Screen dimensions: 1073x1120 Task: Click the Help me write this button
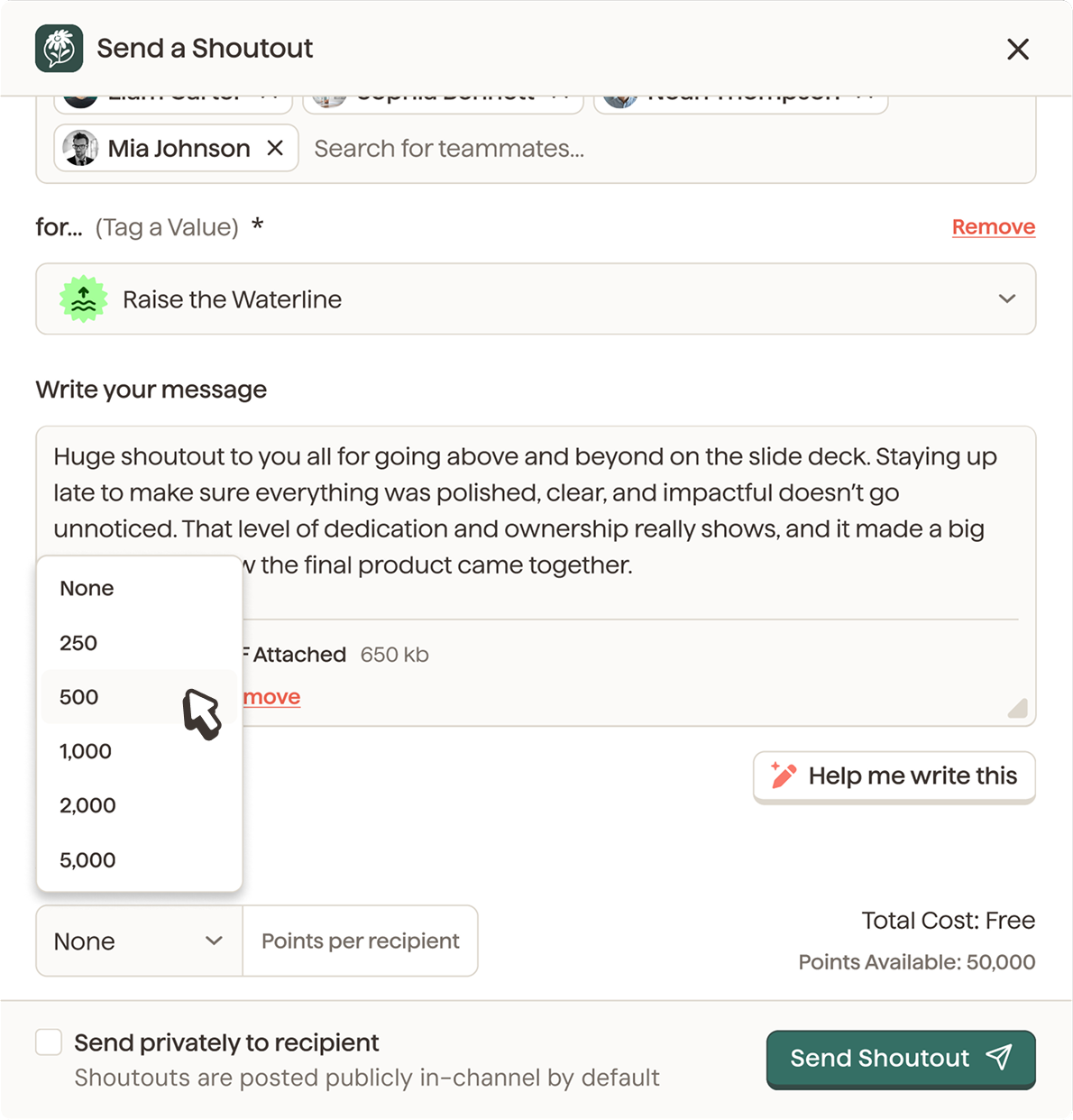point(894,776)
